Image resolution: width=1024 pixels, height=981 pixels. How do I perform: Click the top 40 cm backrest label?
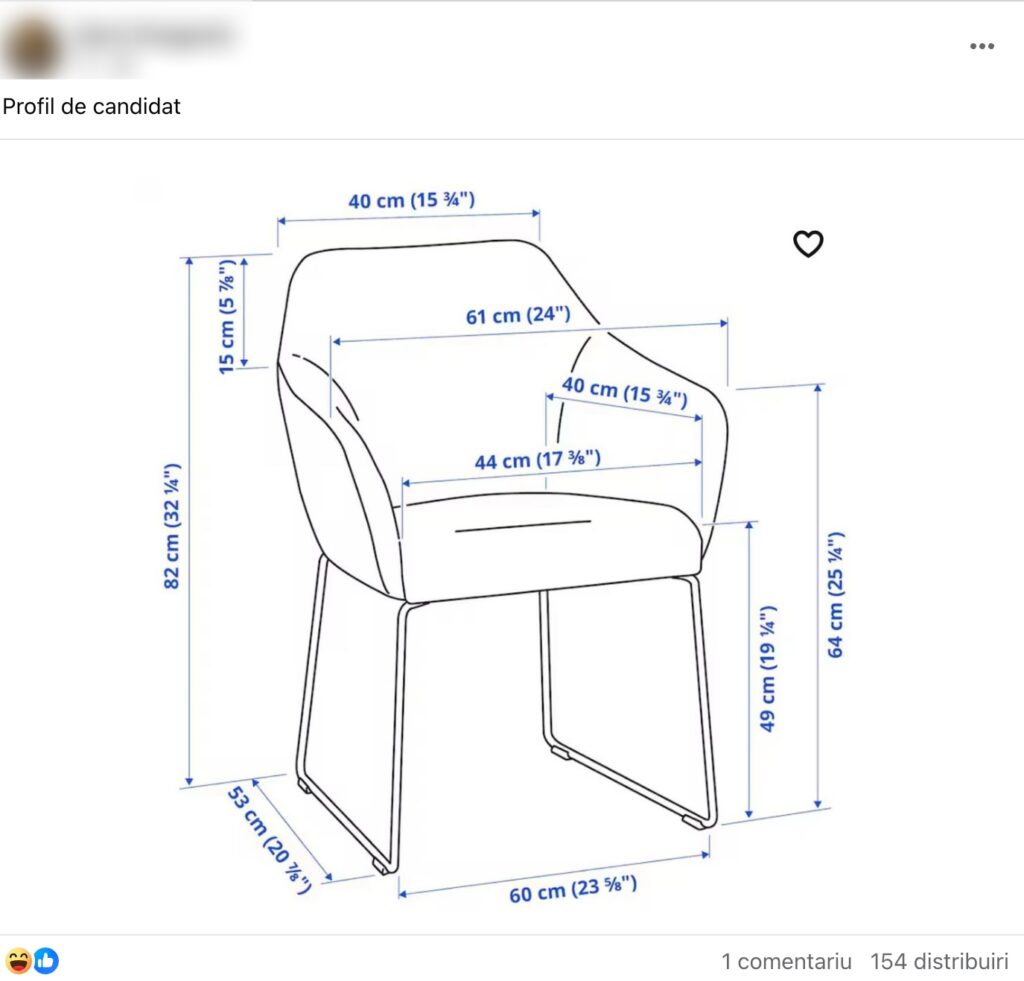click(411, 200)
